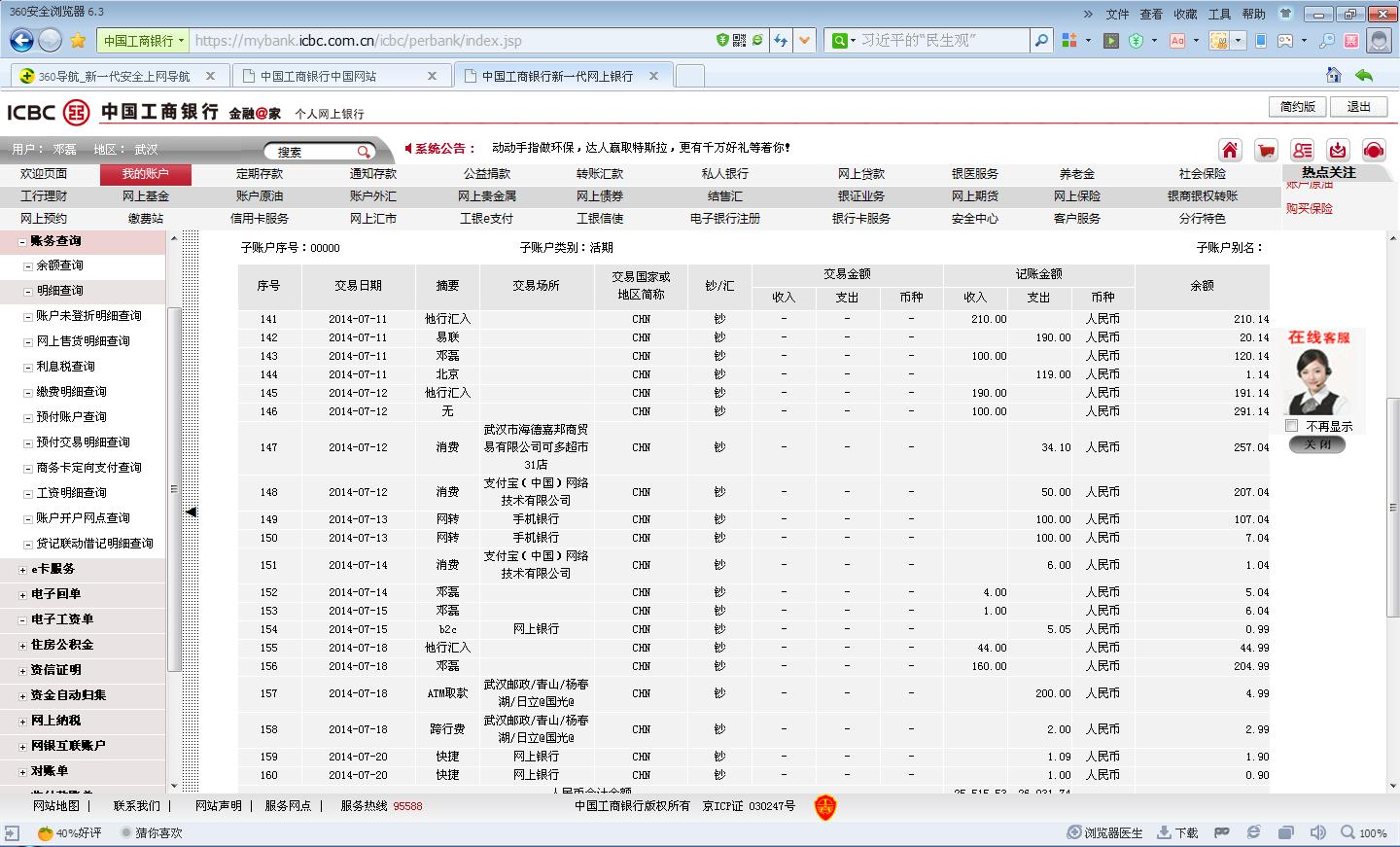The height and width of the screenshot is (847, 1400).
Task: Expand the e卡服务 tree section
Action: point(22,569)
